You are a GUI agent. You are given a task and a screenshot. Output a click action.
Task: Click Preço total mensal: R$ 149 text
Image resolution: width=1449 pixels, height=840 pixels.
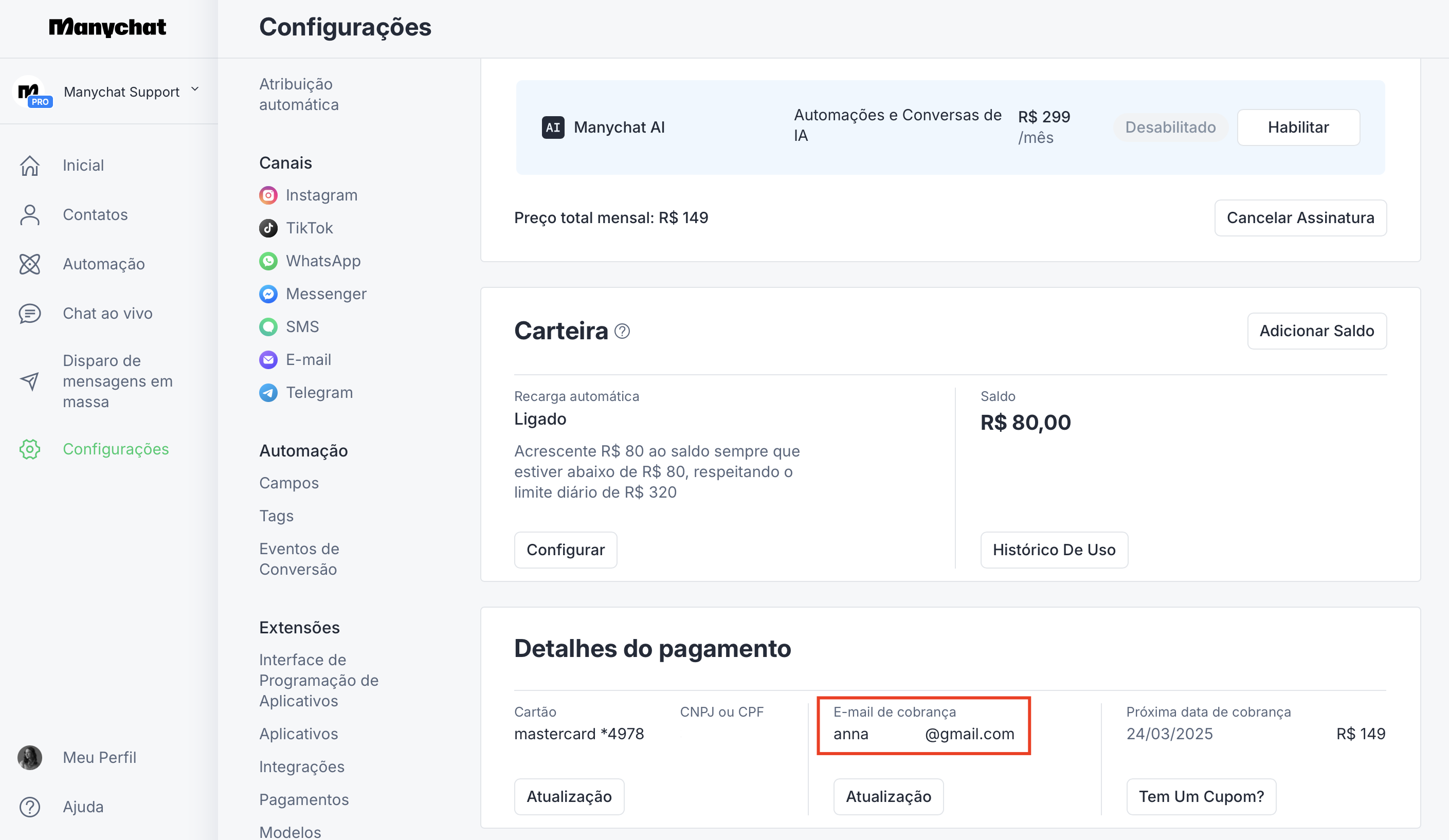coord(611,218)
